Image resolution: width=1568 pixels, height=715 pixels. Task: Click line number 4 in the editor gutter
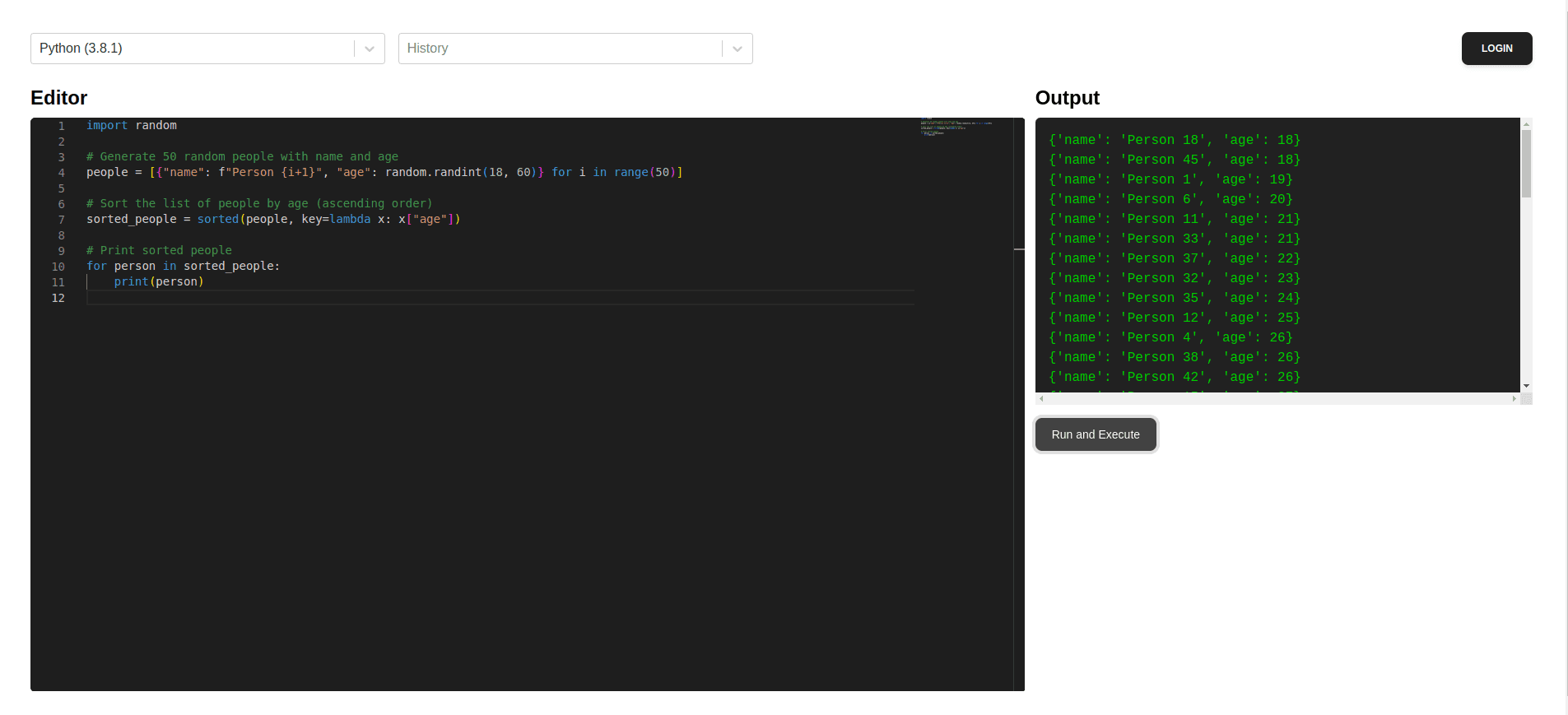click(61, 173)
